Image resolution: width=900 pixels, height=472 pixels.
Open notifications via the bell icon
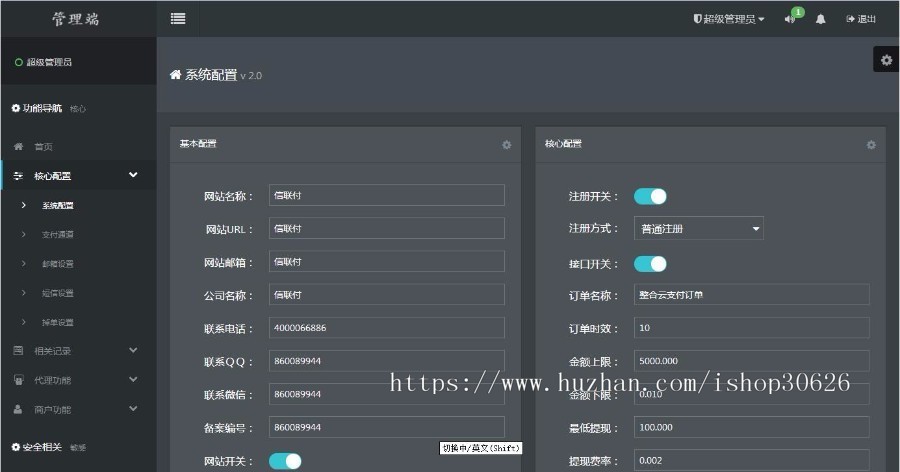coord(821,19)
